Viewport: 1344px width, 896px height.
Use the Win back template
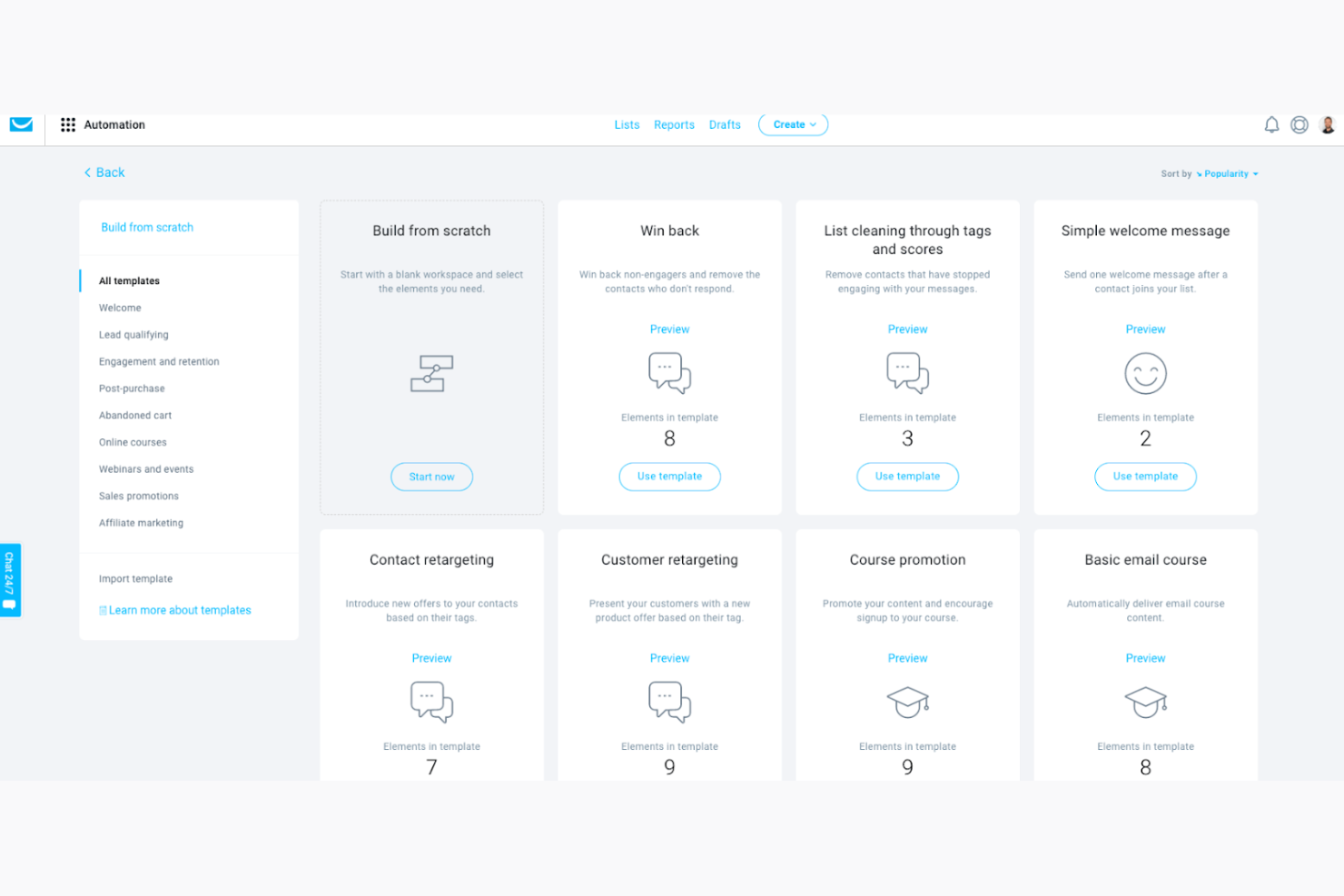[670, 477]
